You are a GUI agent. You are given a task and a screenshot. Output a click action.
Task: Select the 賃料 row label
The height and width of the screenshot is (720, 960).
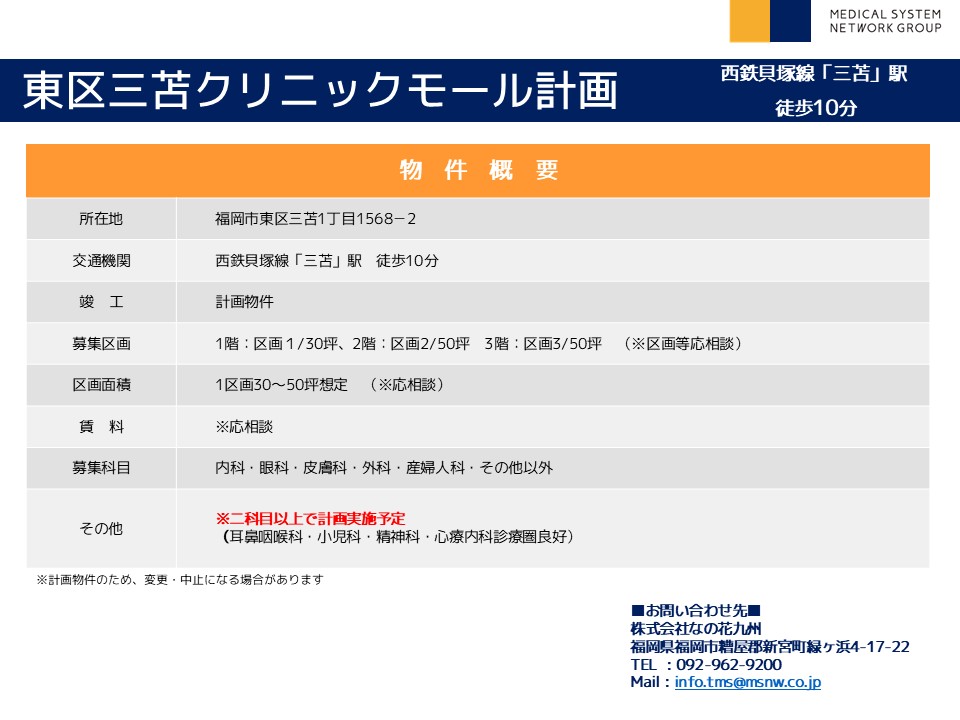101,426
